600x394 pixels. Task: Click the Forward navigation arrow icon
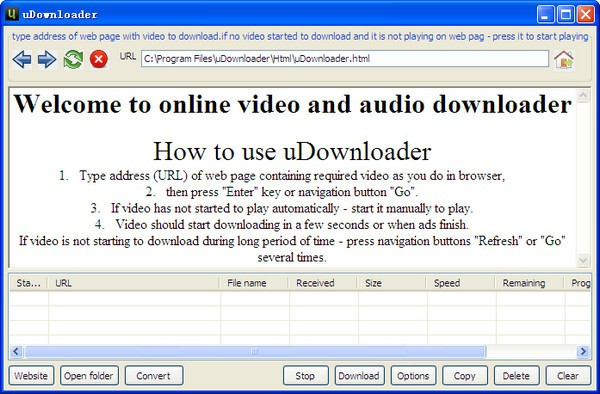click(47, 60)
